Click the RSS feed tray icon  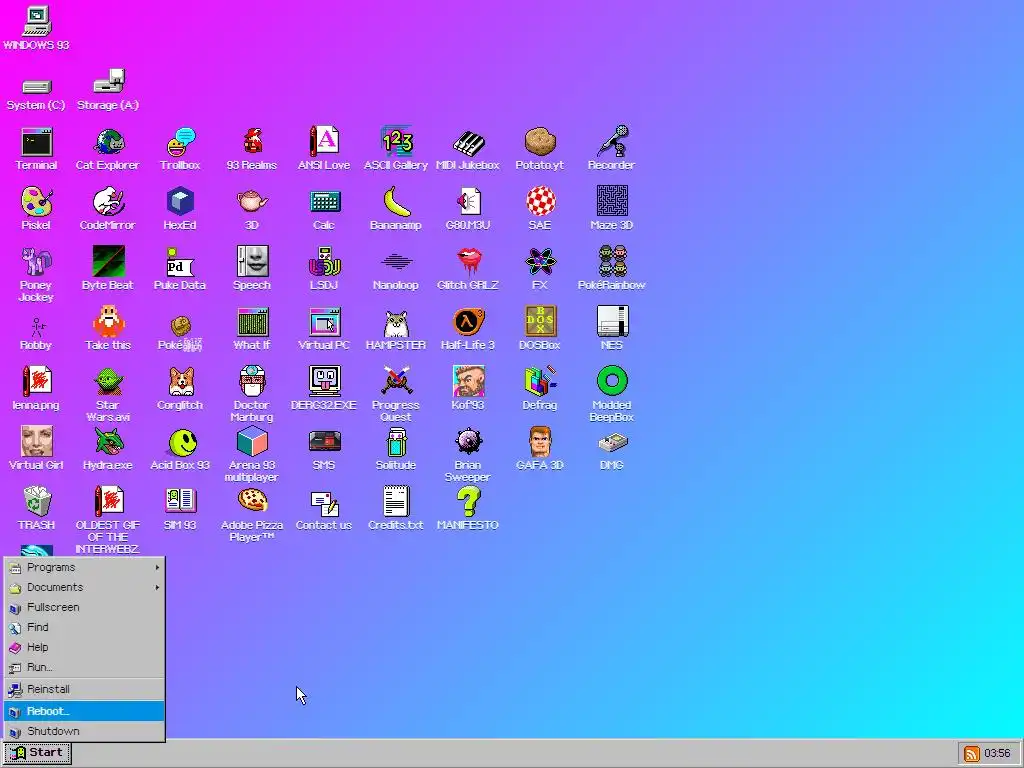click(x=972, y=754)
